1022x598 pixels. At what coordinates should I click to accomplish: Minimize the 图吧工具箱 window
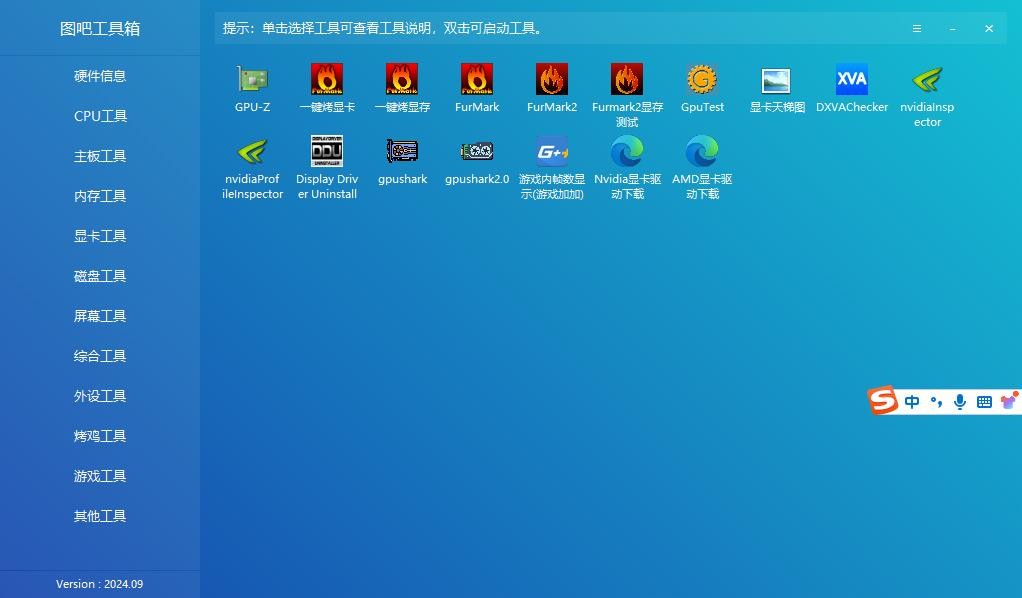(953, 29)
